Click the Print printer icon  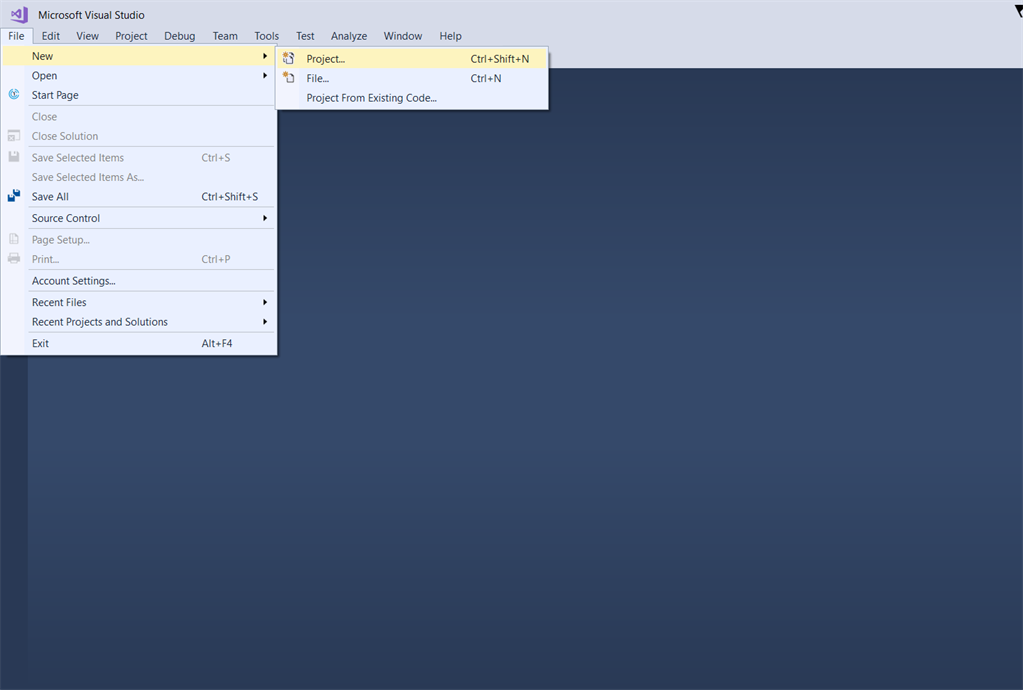[14, 258]
